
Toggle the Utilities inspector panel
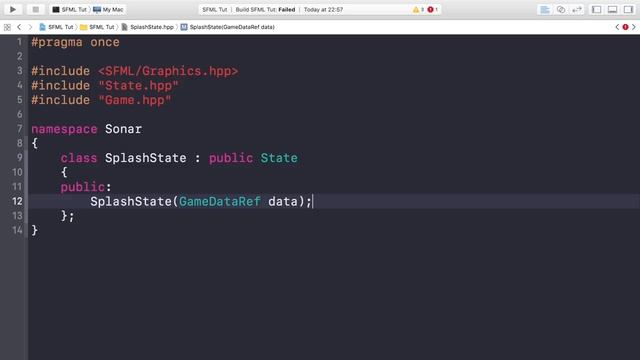click(628, 9)
